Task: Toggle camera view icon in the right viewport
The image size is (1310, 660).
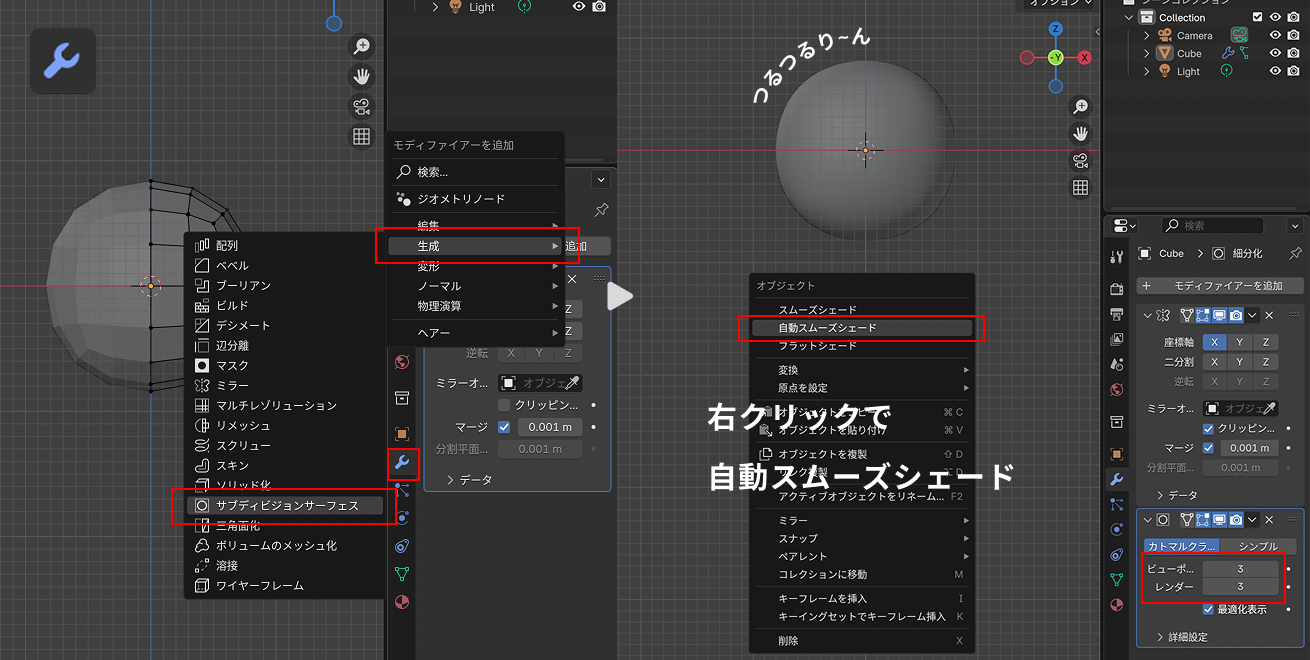Action: coord(1080,160)
